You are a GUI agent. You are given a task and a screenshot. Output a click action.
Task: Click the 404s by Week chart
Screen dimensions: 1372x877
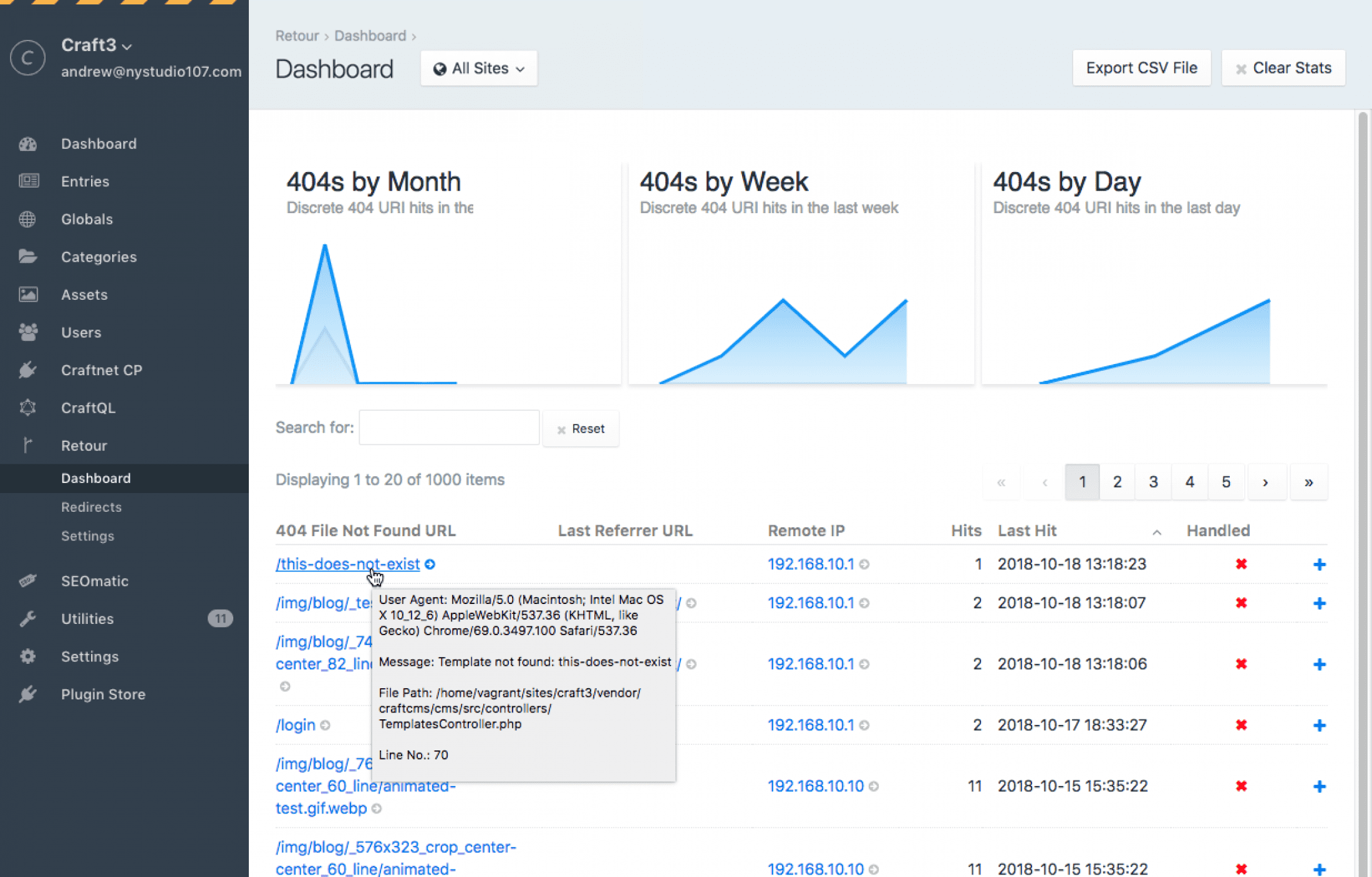point(801,273)
